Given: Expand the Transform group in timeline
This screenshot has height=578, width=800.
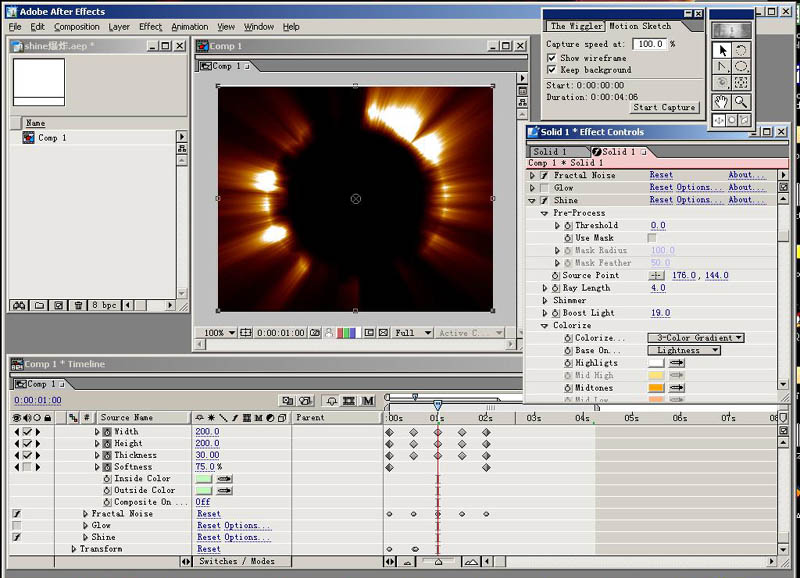Looking at the screenshot, I should coord(74,549).
